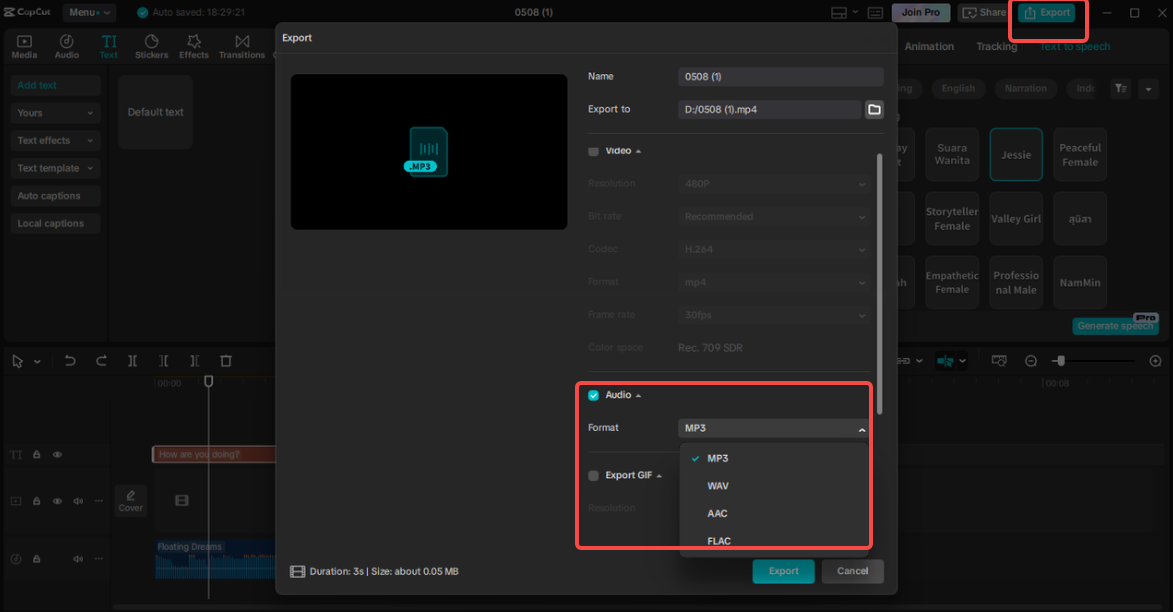Viewport: 1173px width, 612px height.
Task: Click the Cancel button in the Export dialog
Action: [x=852, y=571]
